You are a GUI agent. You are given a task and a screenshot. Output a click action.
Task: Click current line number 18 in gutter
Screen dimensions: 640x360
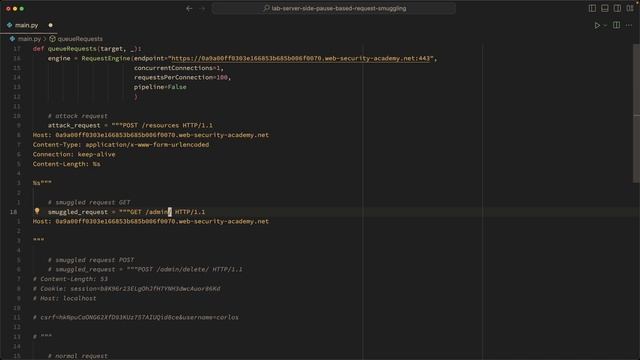[13, 212]
